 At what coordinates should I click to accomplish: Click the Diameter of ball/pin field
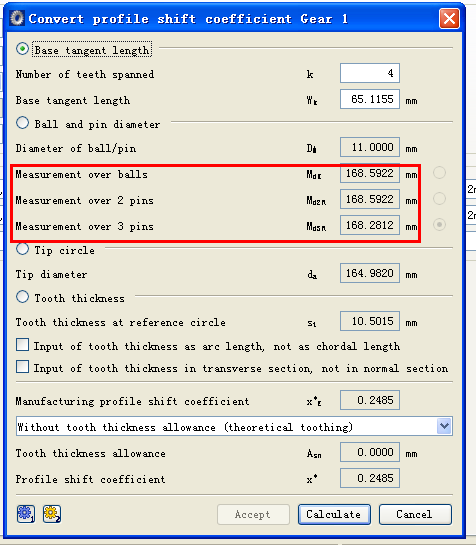point(370,147)
